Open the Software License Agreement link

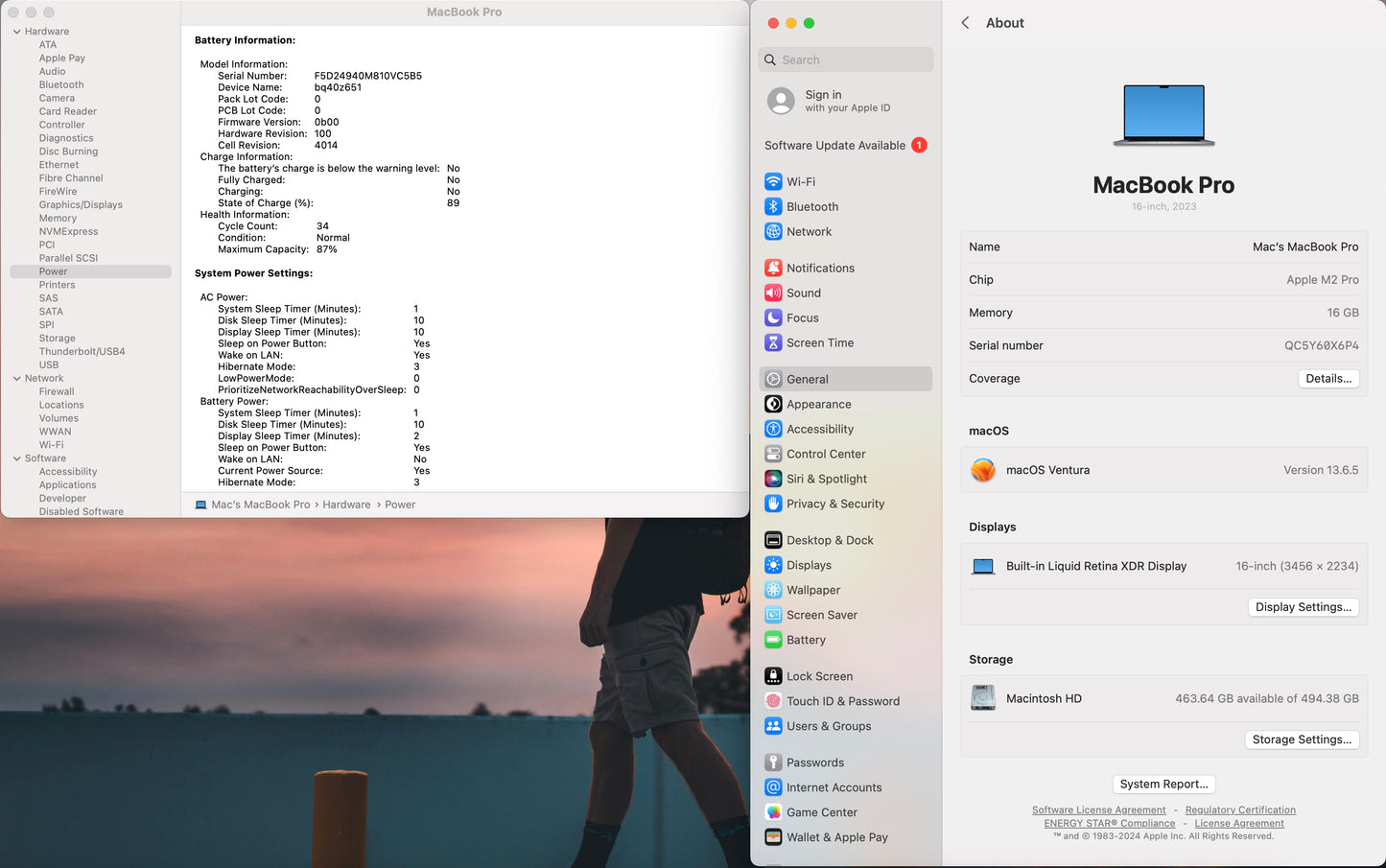pyautogui.click(x=1098, y=810)
